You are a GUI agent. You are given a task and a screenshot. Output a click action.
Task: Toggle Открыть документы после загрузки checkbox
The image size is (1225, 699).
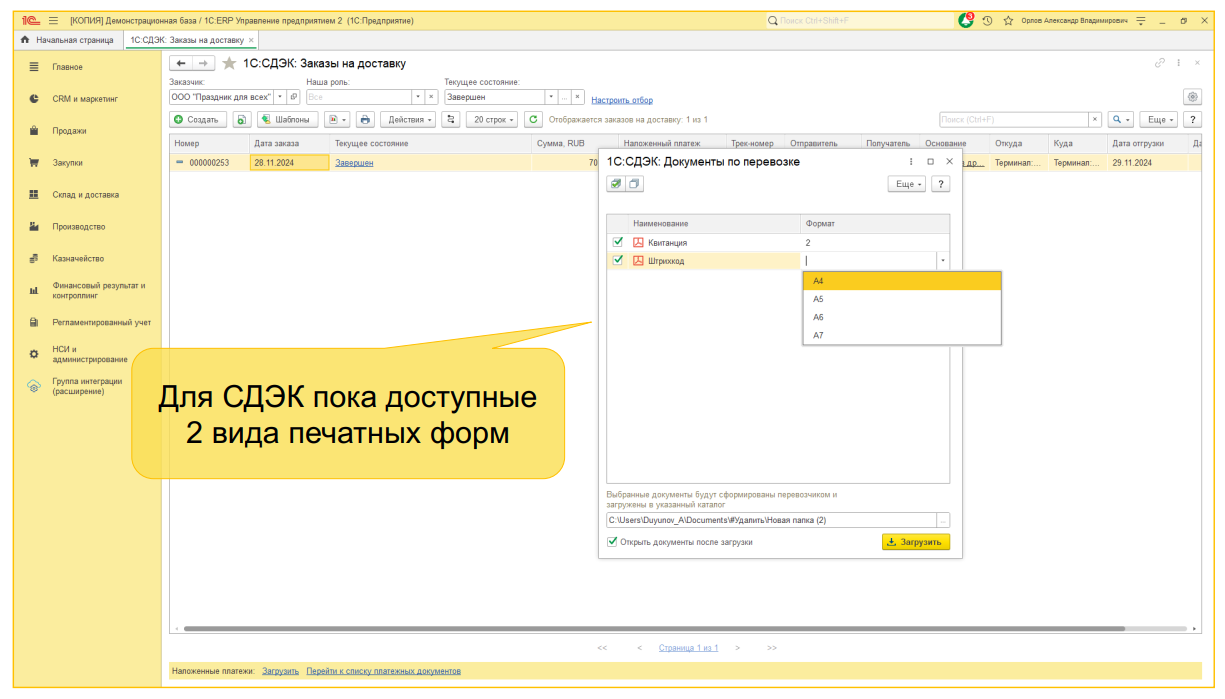click(612, 542)
